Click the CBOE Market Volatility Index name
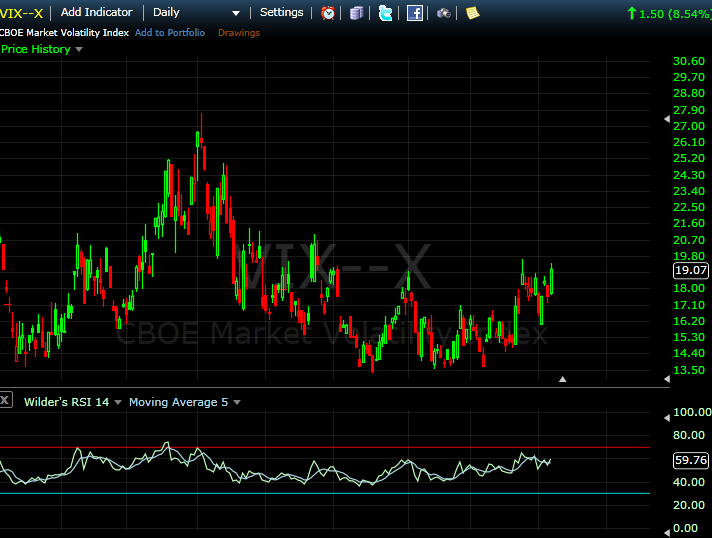This screenshot has height=538, width=712. click(64, 33)
